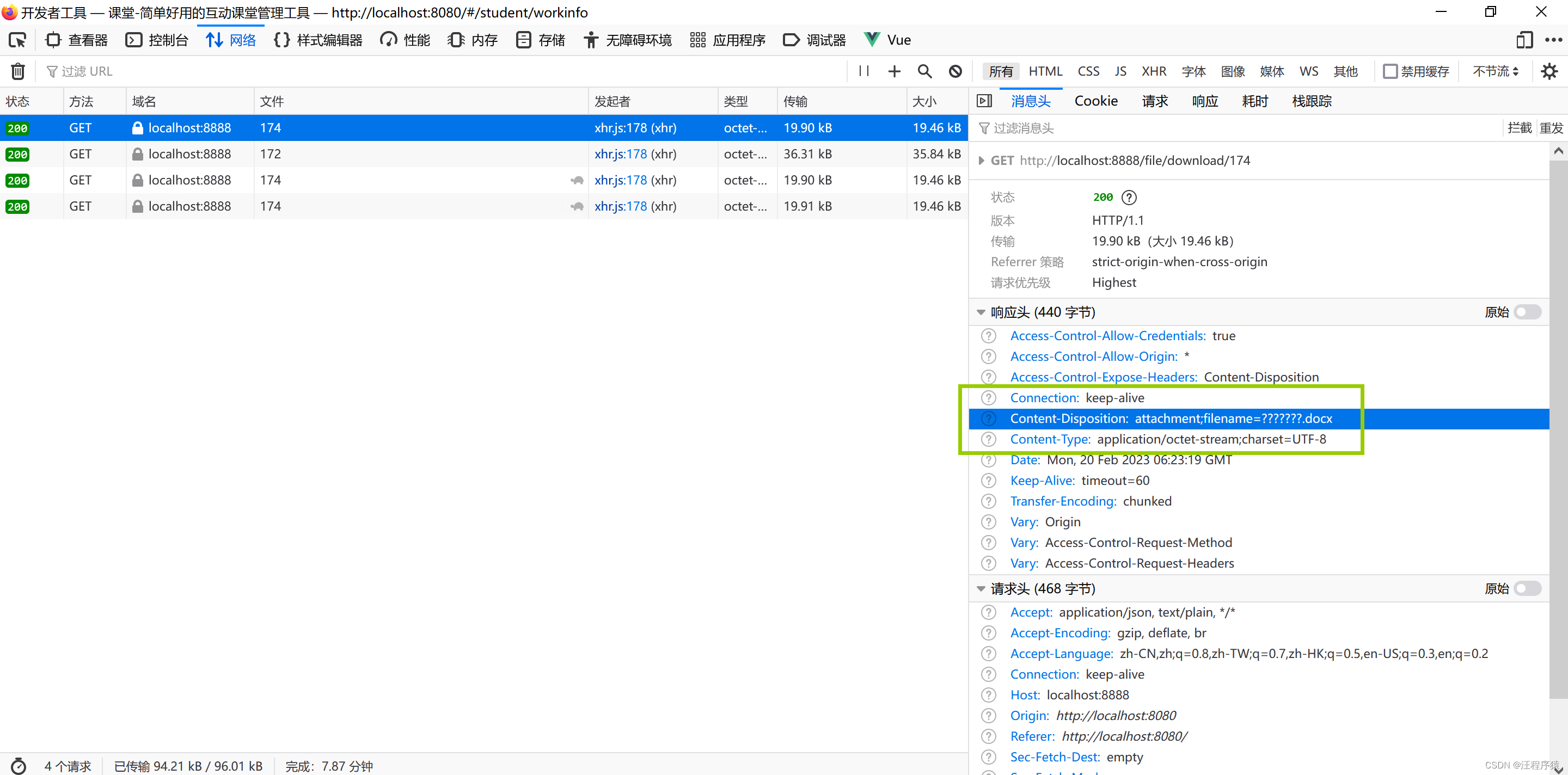The image size is (1568, 775).
Task: Click the slow turtle icon on third request
Action: [x=577, y=180]
